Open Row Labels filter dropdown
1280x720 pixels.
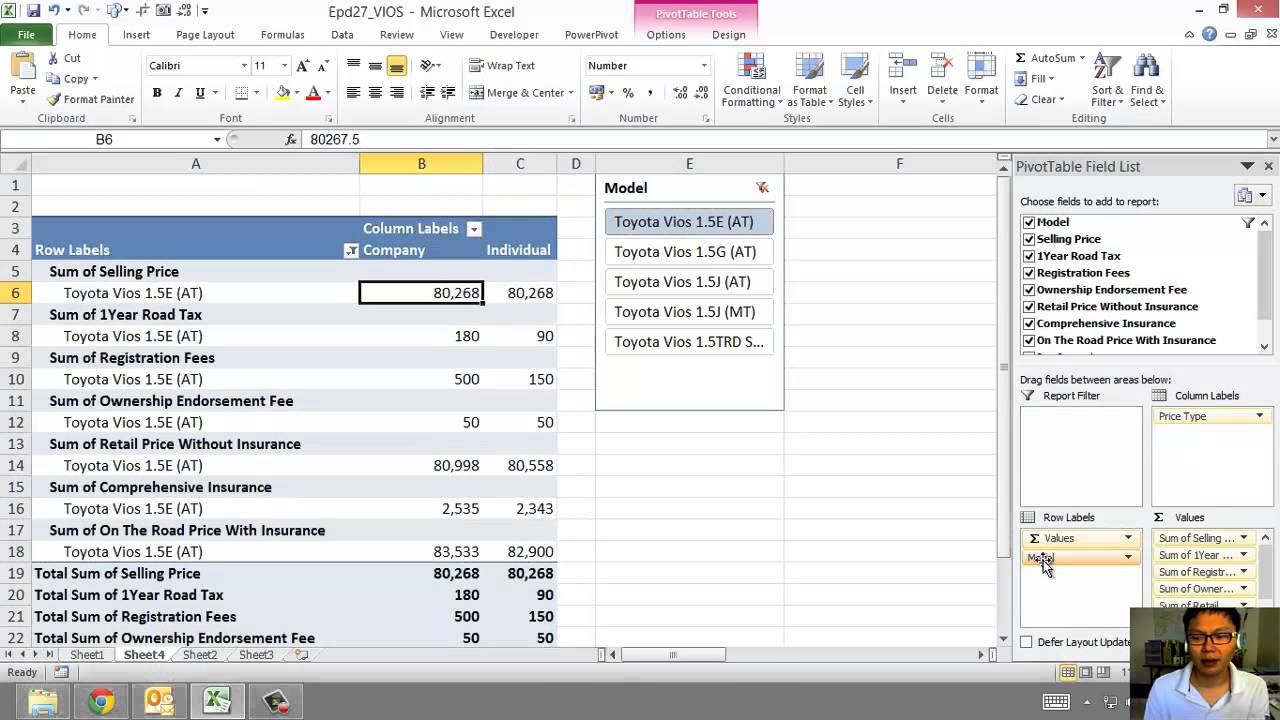(350, 251)
